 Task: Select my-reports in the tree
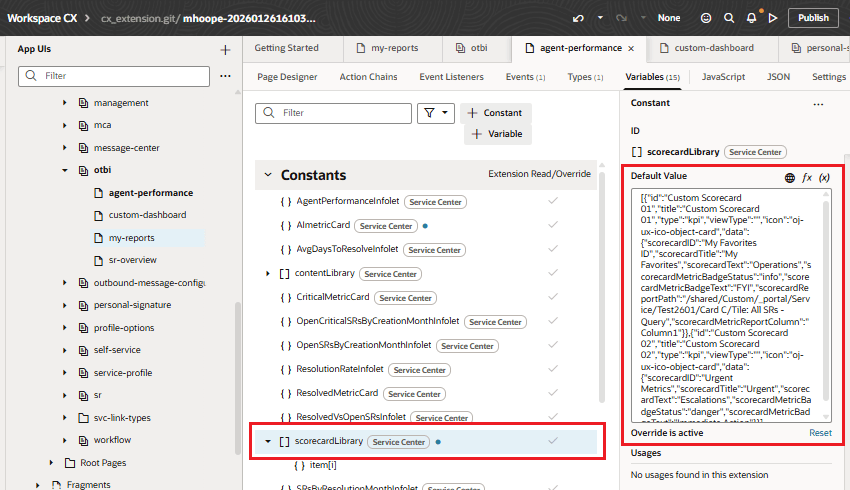point(132,237)
